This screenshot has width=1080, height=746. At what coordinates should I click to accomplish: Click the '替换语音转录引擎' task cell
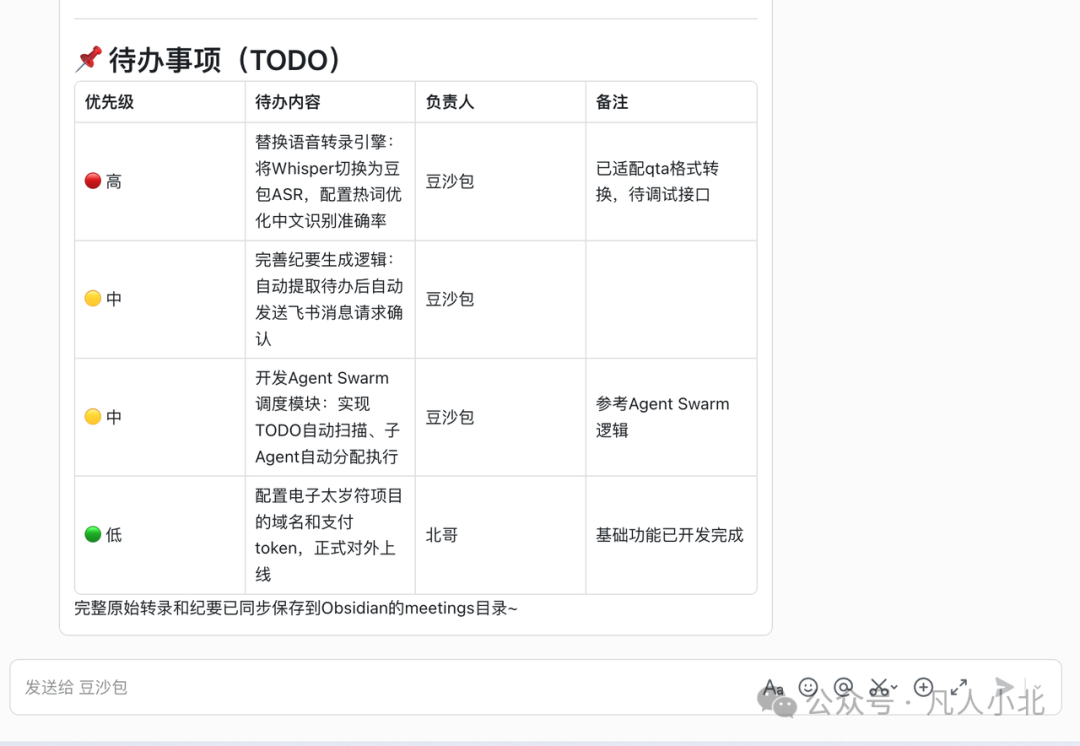coord(329,181)
